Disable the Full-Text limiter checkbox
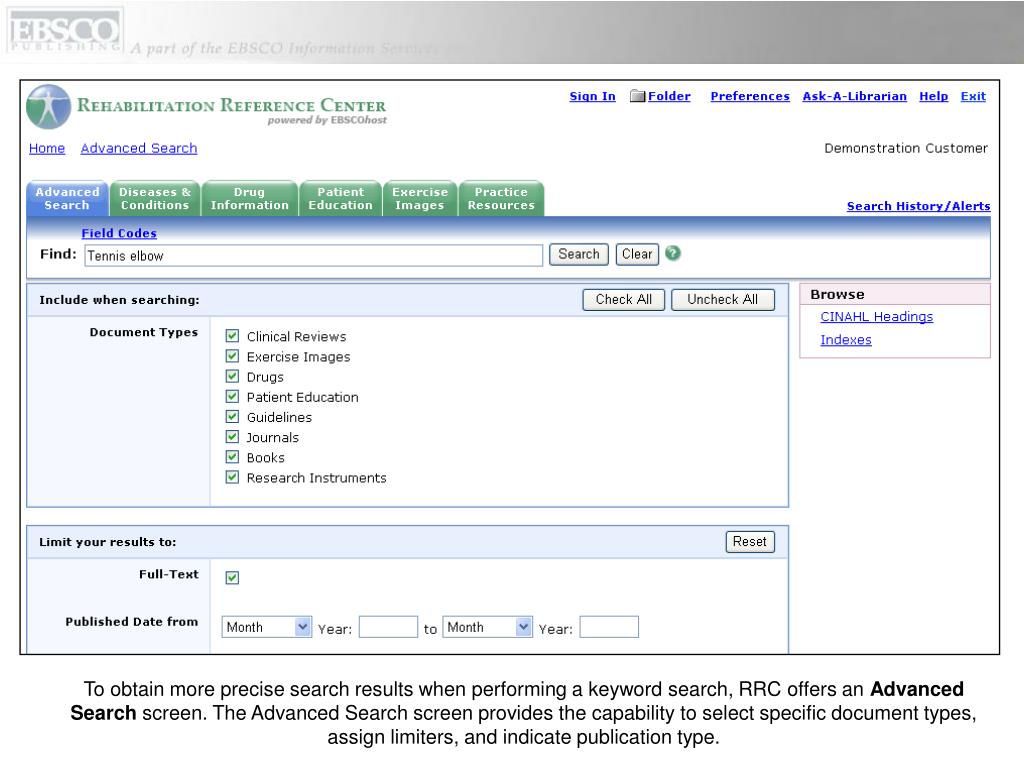The height and width of the screenshot is (768, 1024). coord(232,577)
